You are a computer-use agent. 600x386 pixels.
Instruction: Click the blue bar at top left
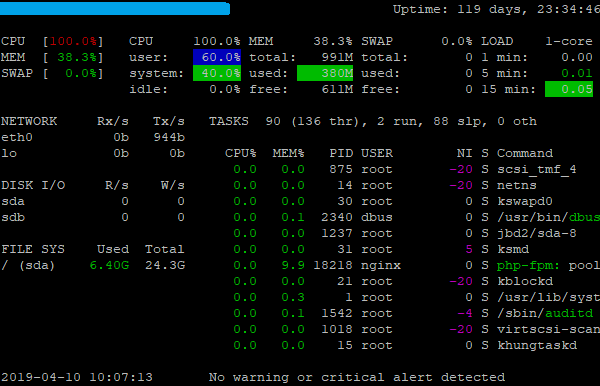tap(115, 8)
